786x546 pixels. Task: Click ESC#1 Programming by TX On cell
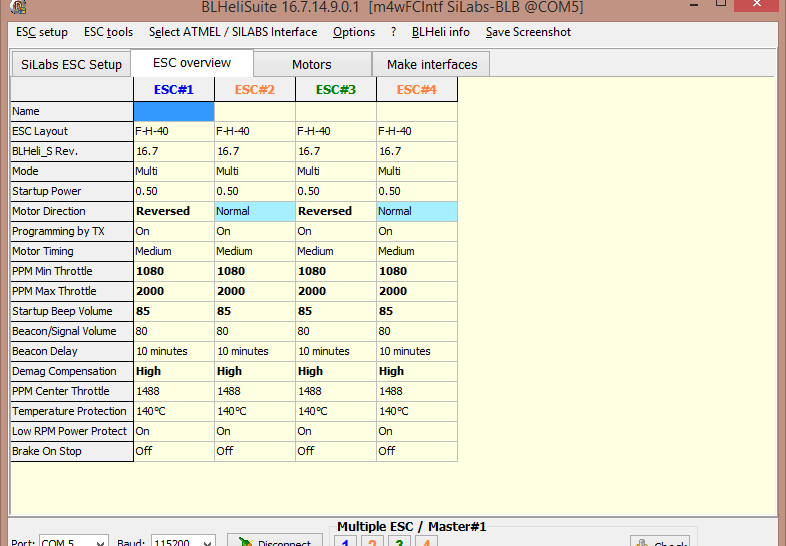coord(174,231)
